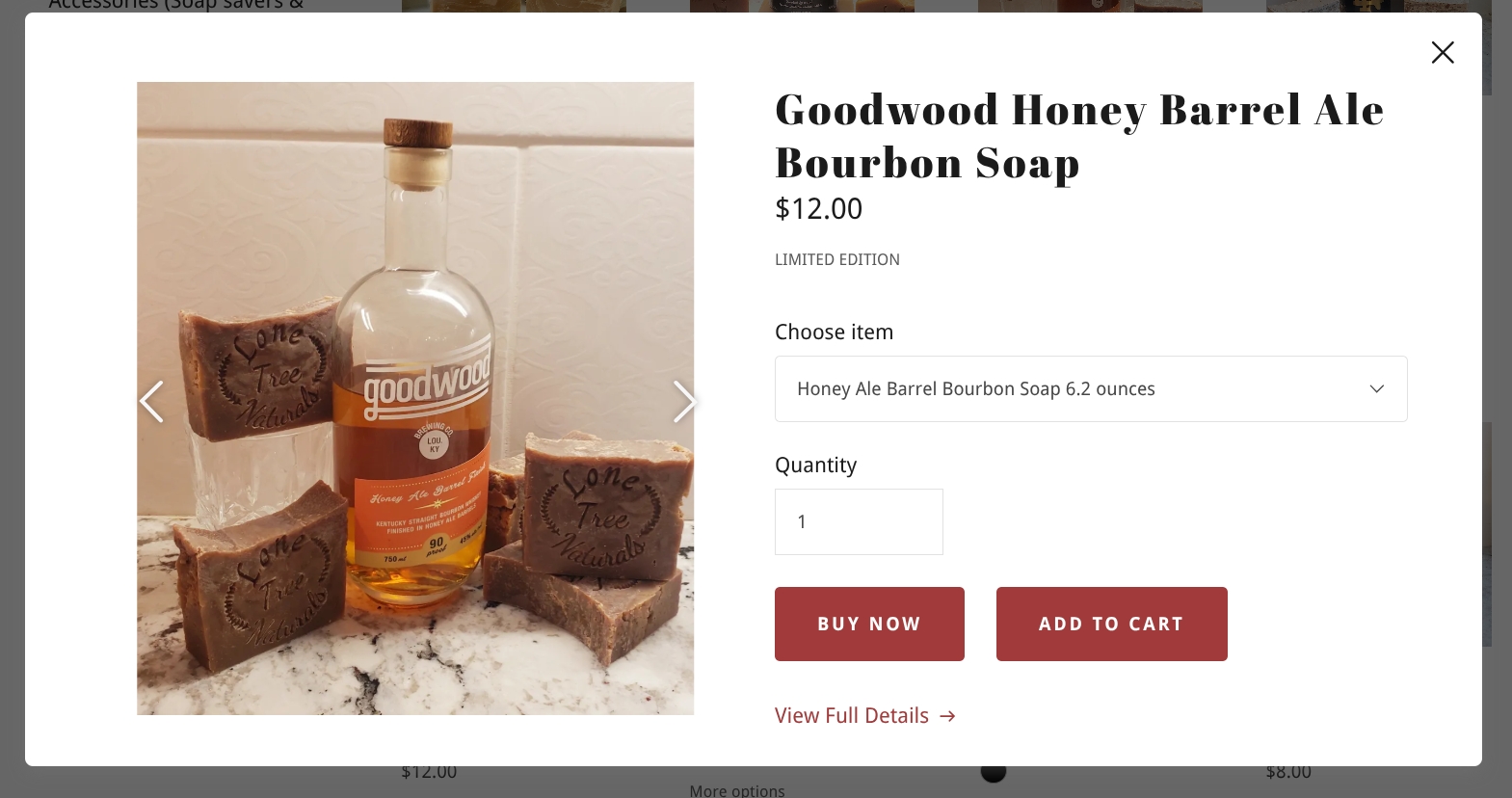The width and height of the screenshot is (1512, 798).
Task: Open the Accessories category behind the popup
Action: [x=176, y=5]
